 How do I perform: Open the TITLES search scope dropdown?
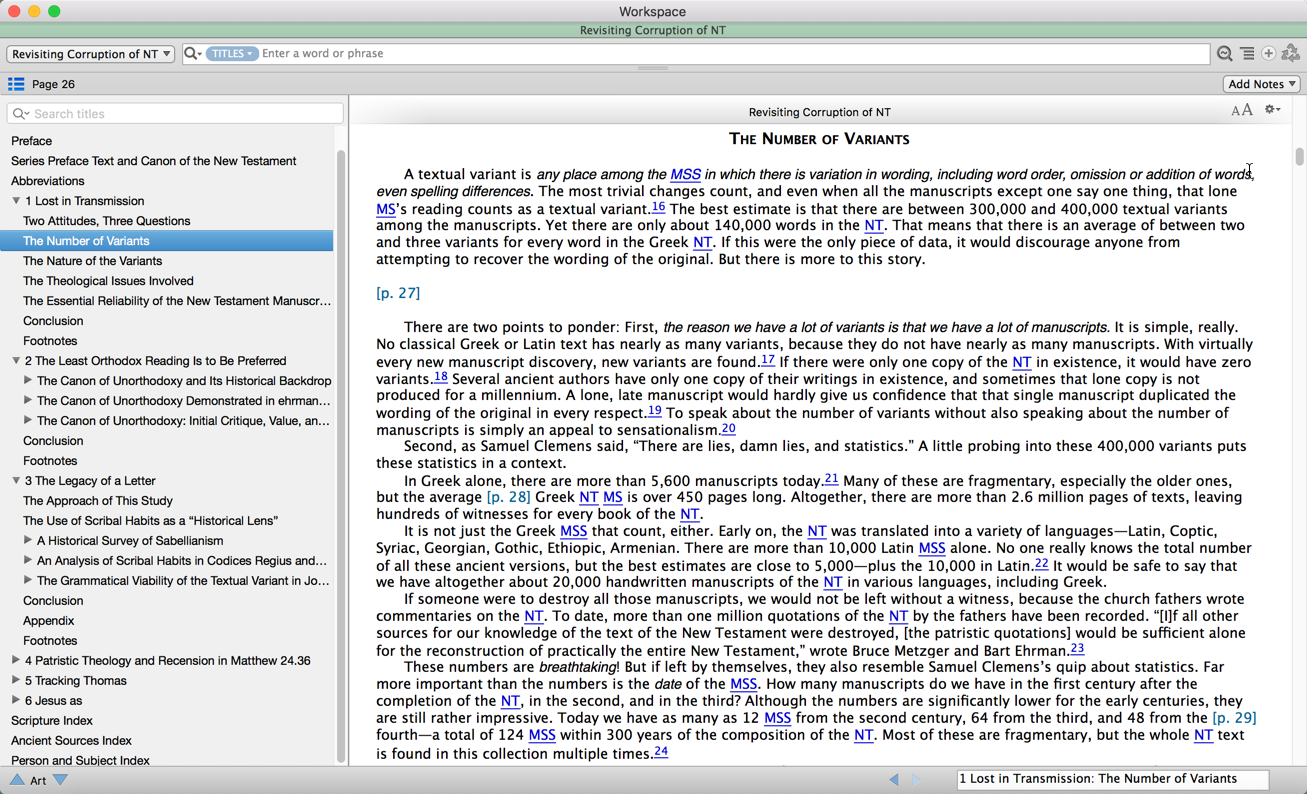tap(232, 54)
